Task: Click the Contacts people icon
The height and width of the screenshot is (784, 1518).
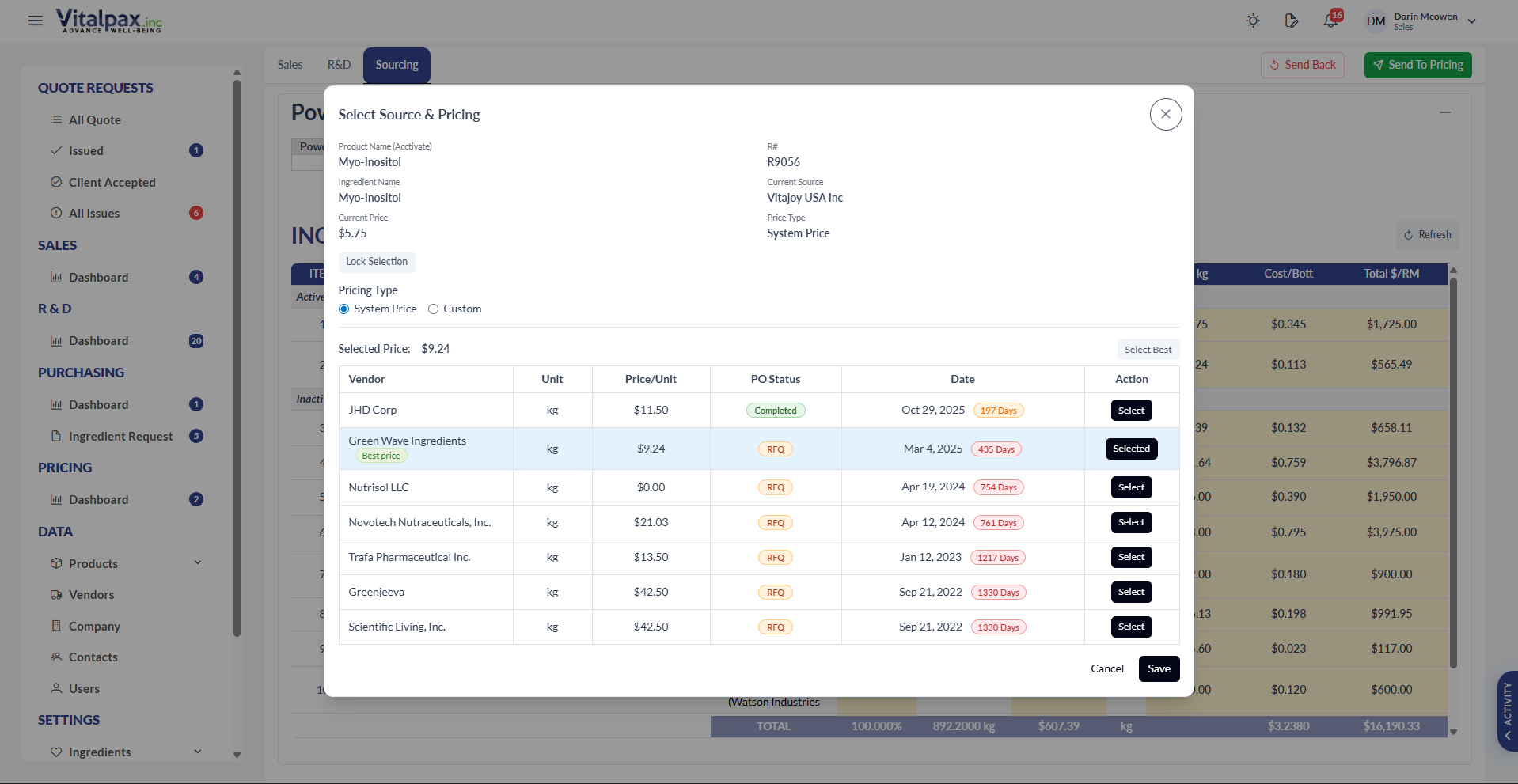Action: (56, 657)
